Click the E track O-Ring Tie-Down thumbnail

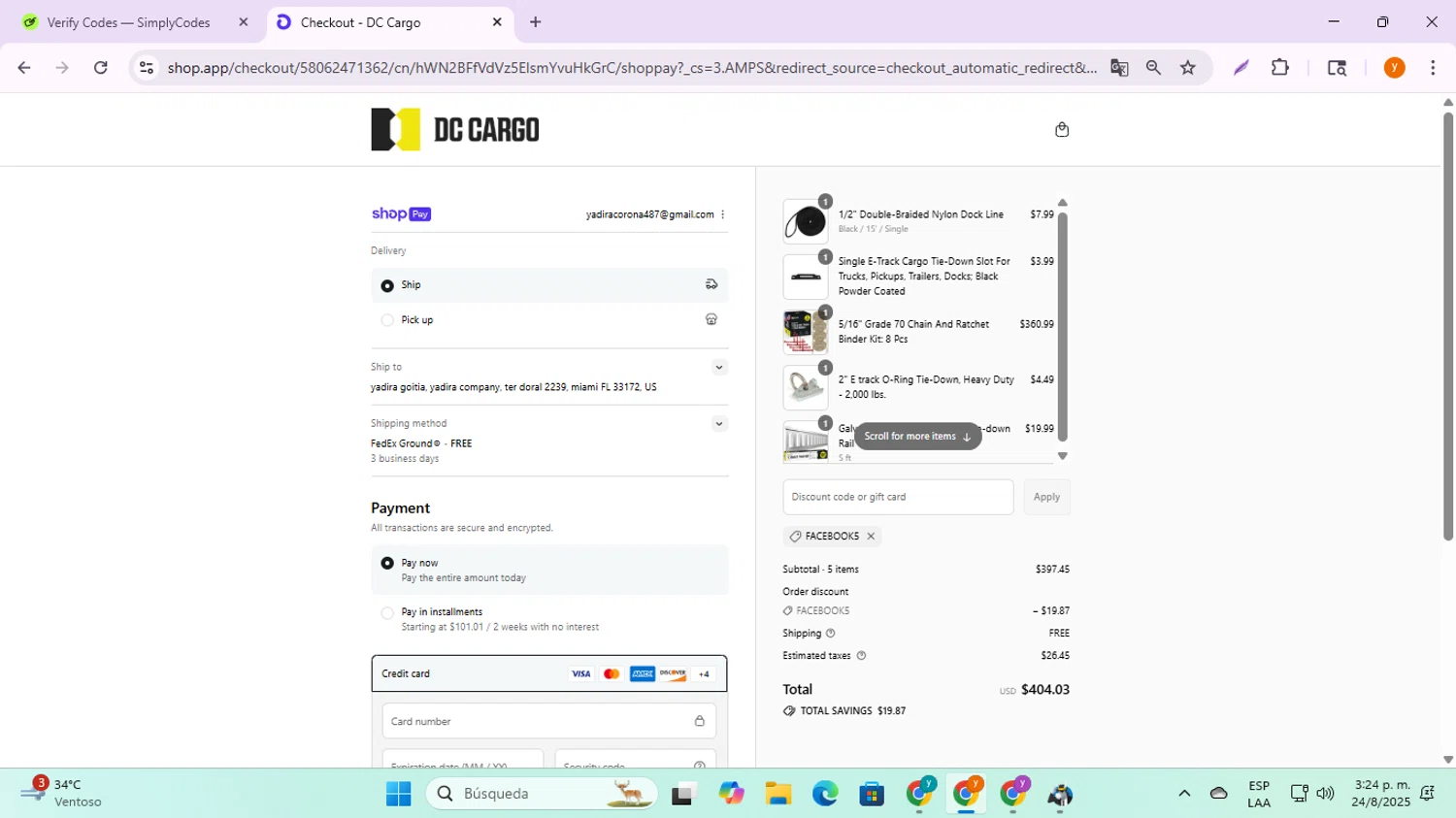806,387
